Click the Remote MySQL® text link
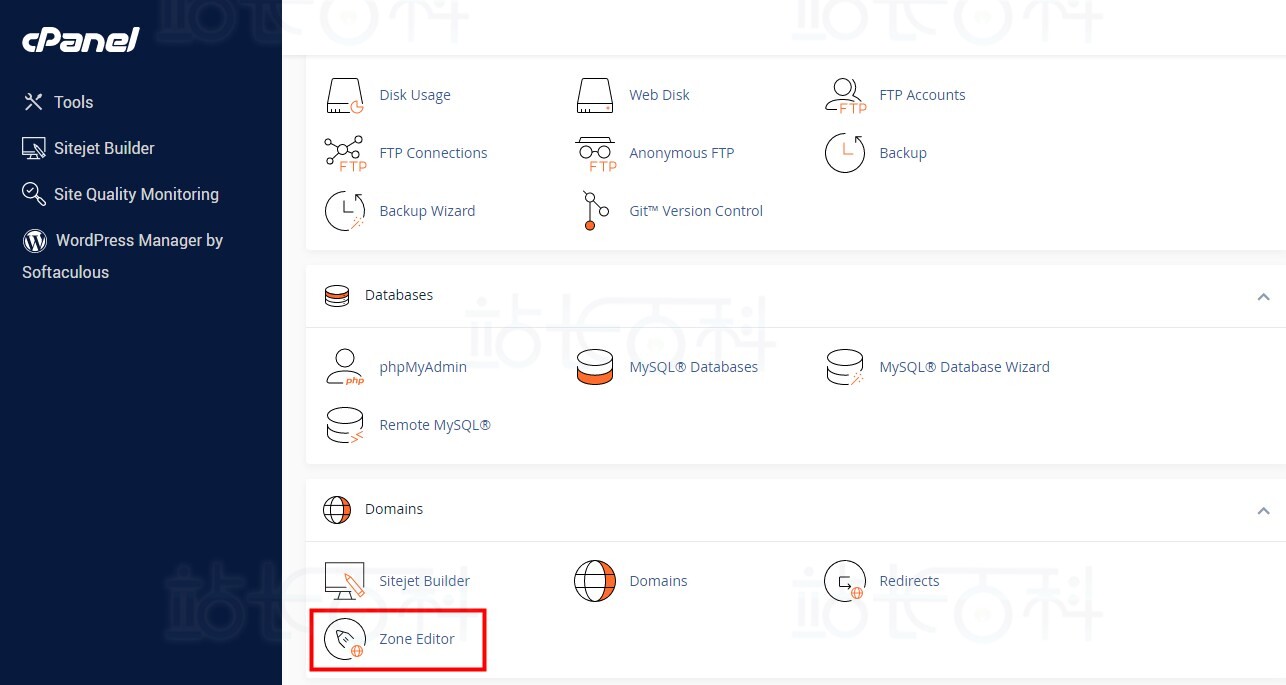Screen dimensions: 1286x685 pyautogui.click(x=435, y=425)
